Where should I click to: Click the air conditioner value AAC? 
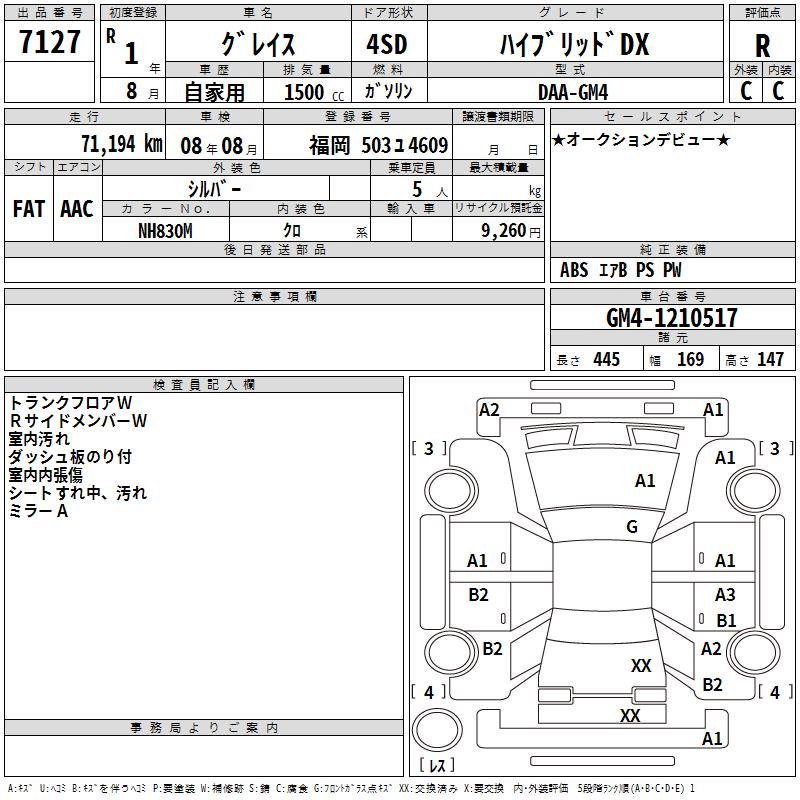coord(77,209)
